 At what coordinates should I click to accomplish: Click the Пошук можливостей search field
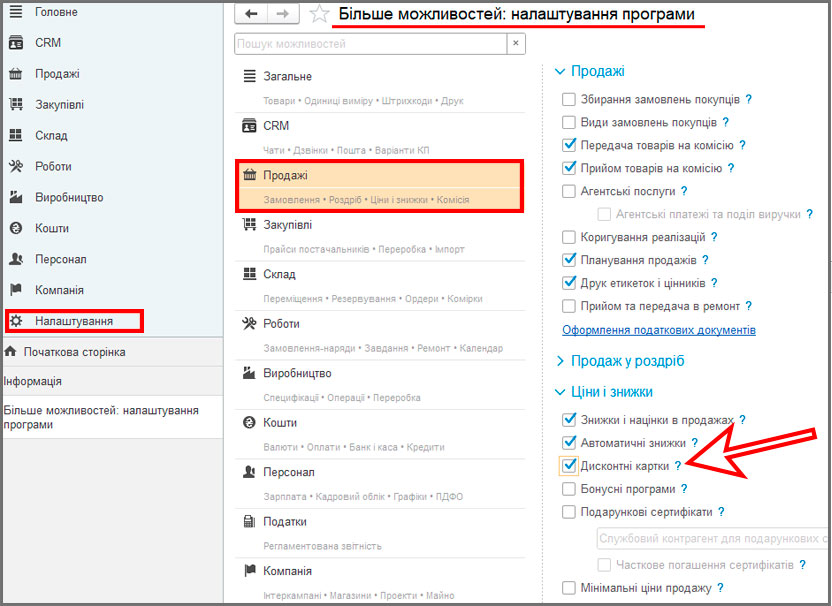coord(370,44)
